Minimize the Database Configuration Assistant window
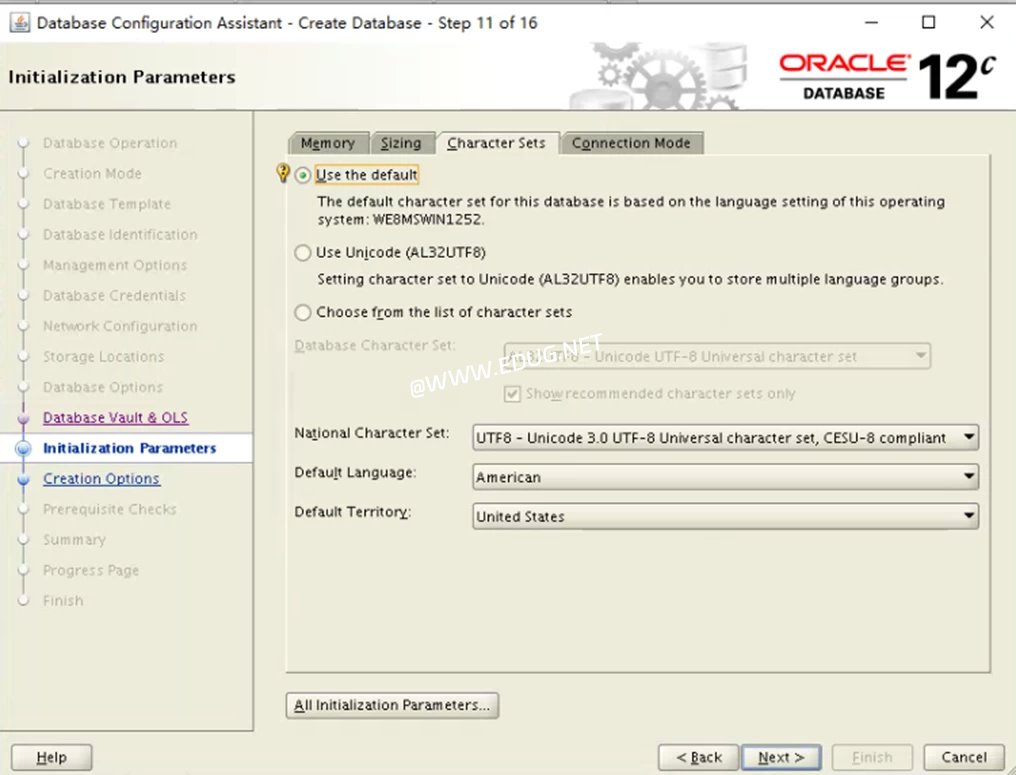The height and width of the screenshot is (775, 1016). [872, 23]
